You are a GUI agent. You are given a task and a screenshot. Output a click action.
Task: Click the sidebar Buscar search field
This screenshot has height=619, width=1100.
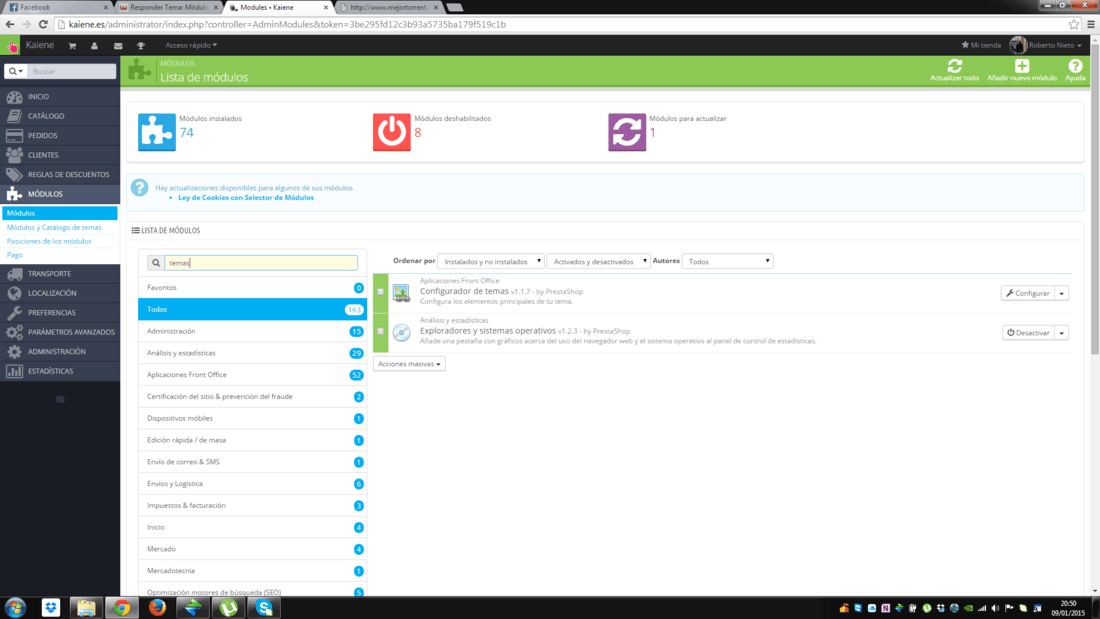pos(72,72)
